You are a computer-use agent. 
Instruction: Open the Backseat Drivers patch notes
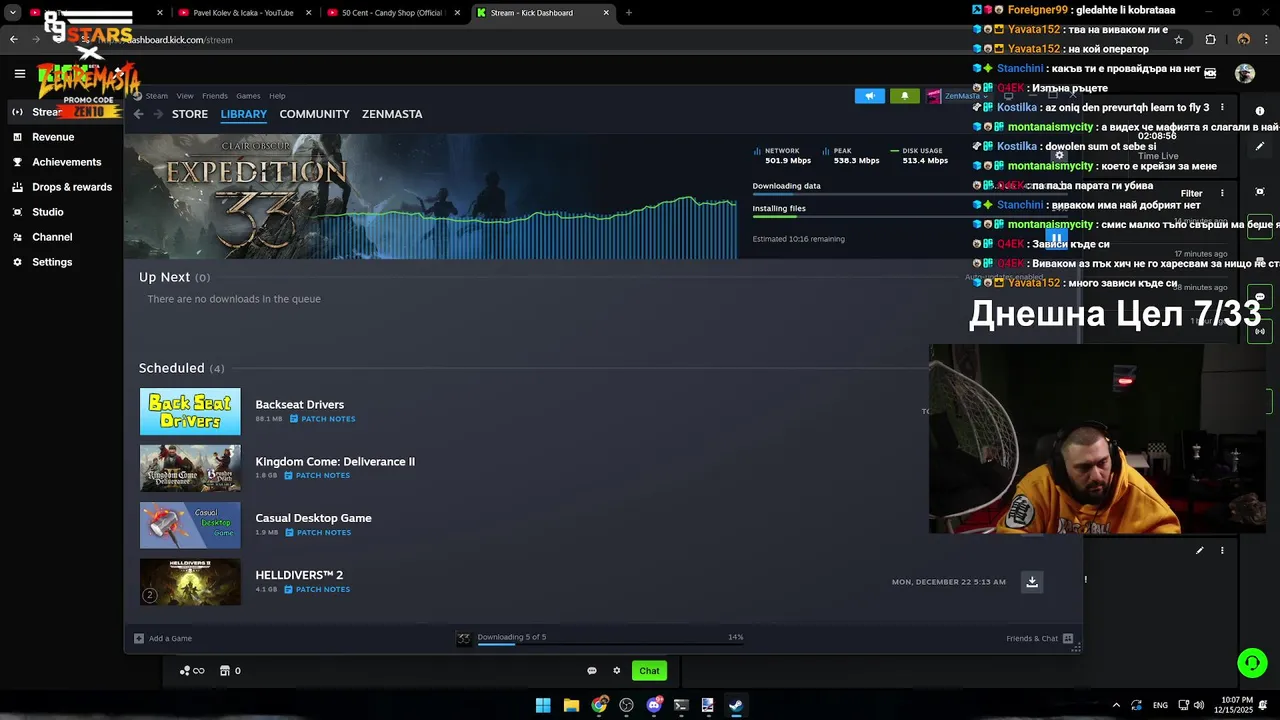(x=322, y=419)
